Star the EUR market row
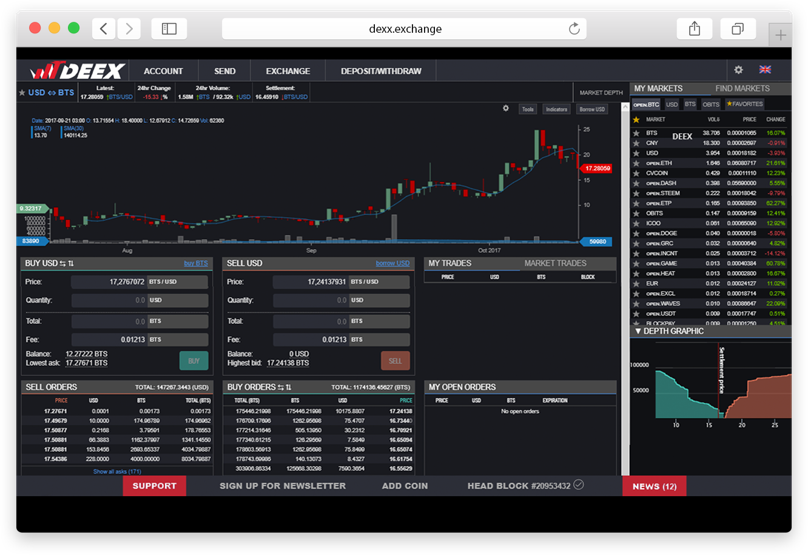The image size is (808, 555). click(636, 283)
